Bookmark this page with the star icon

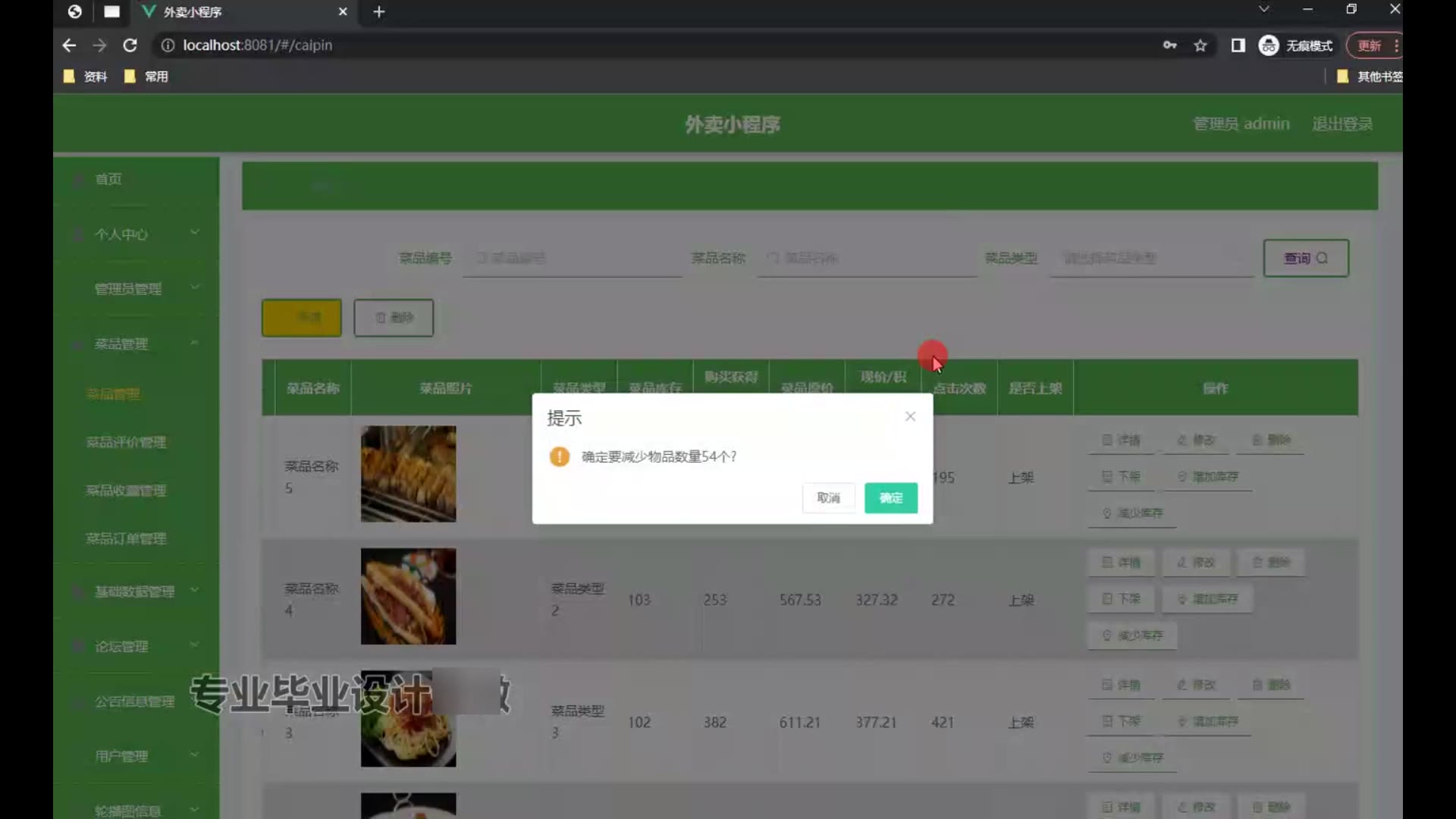[x=1200, y=45]
